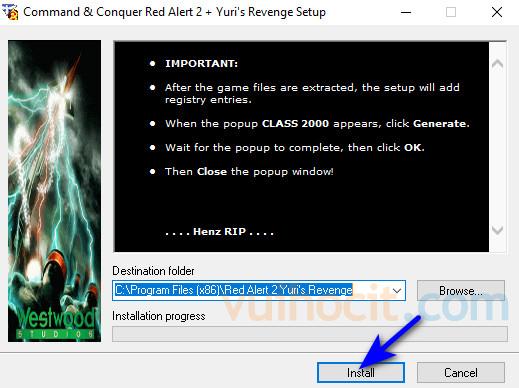This screenshot has height=388, width=519.
Task: Click the Henz RIP text line
Action: 219,231
